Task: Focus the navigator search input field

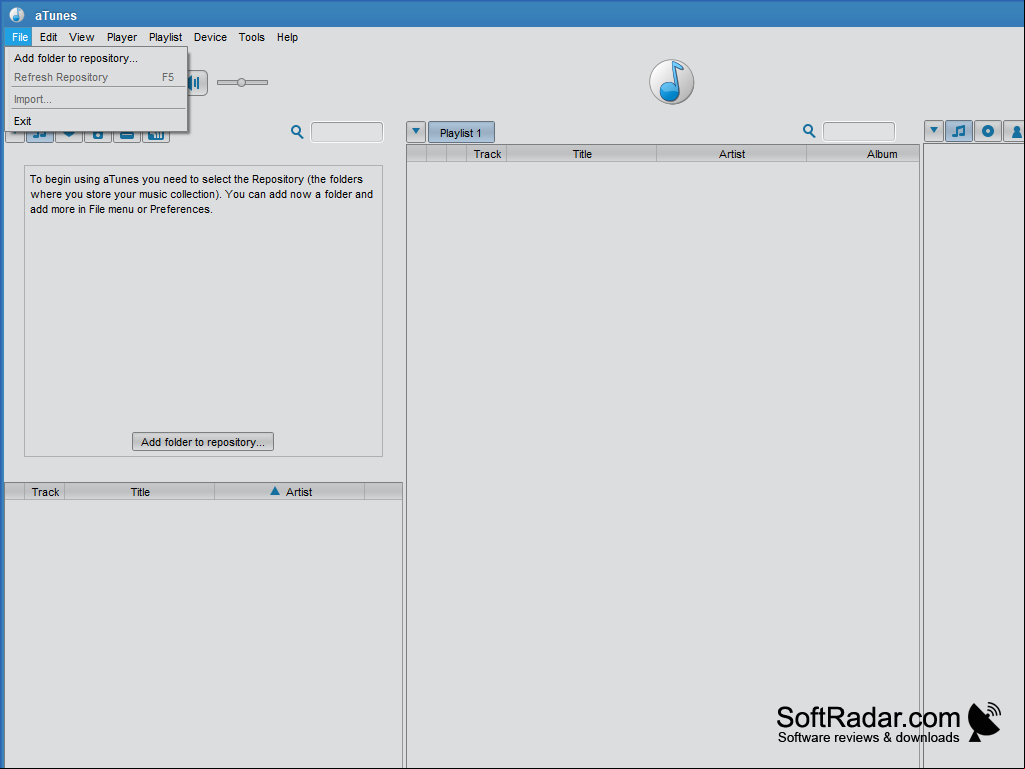Action: coord(346,132)
